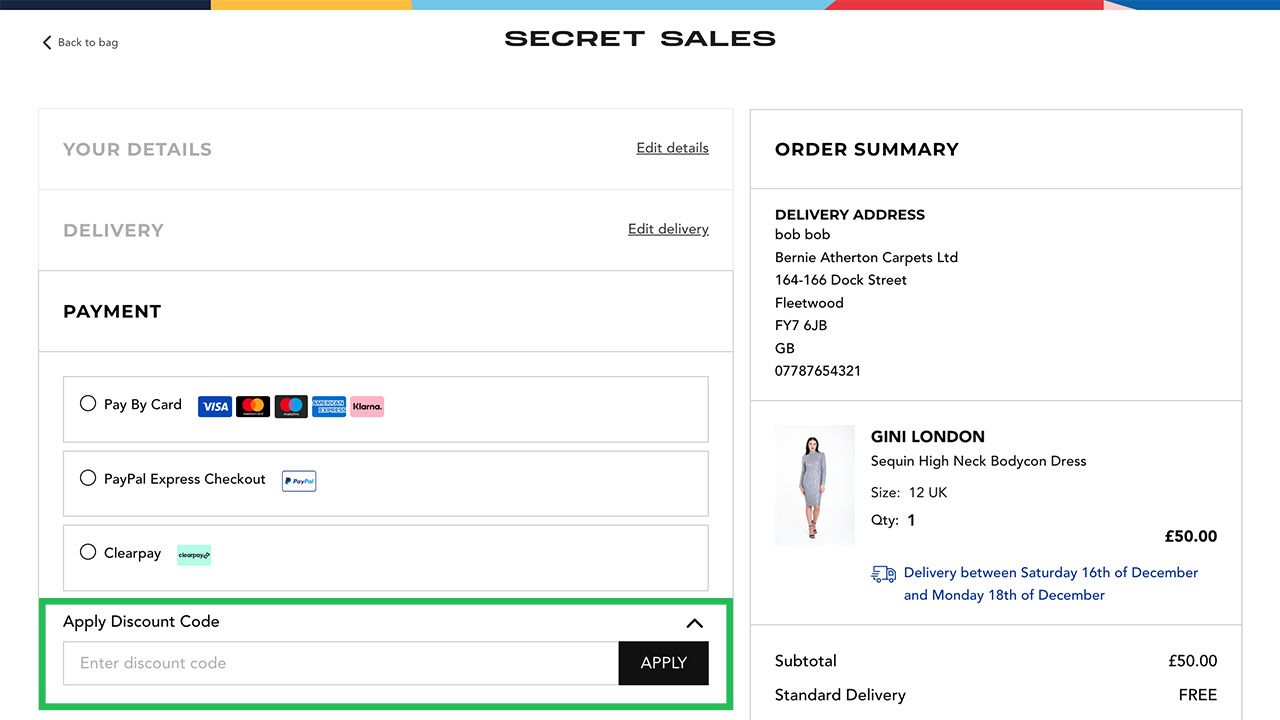Click the Klarna payment icon
Viewport: 1280px width, 720px height.
pos(367,406)
